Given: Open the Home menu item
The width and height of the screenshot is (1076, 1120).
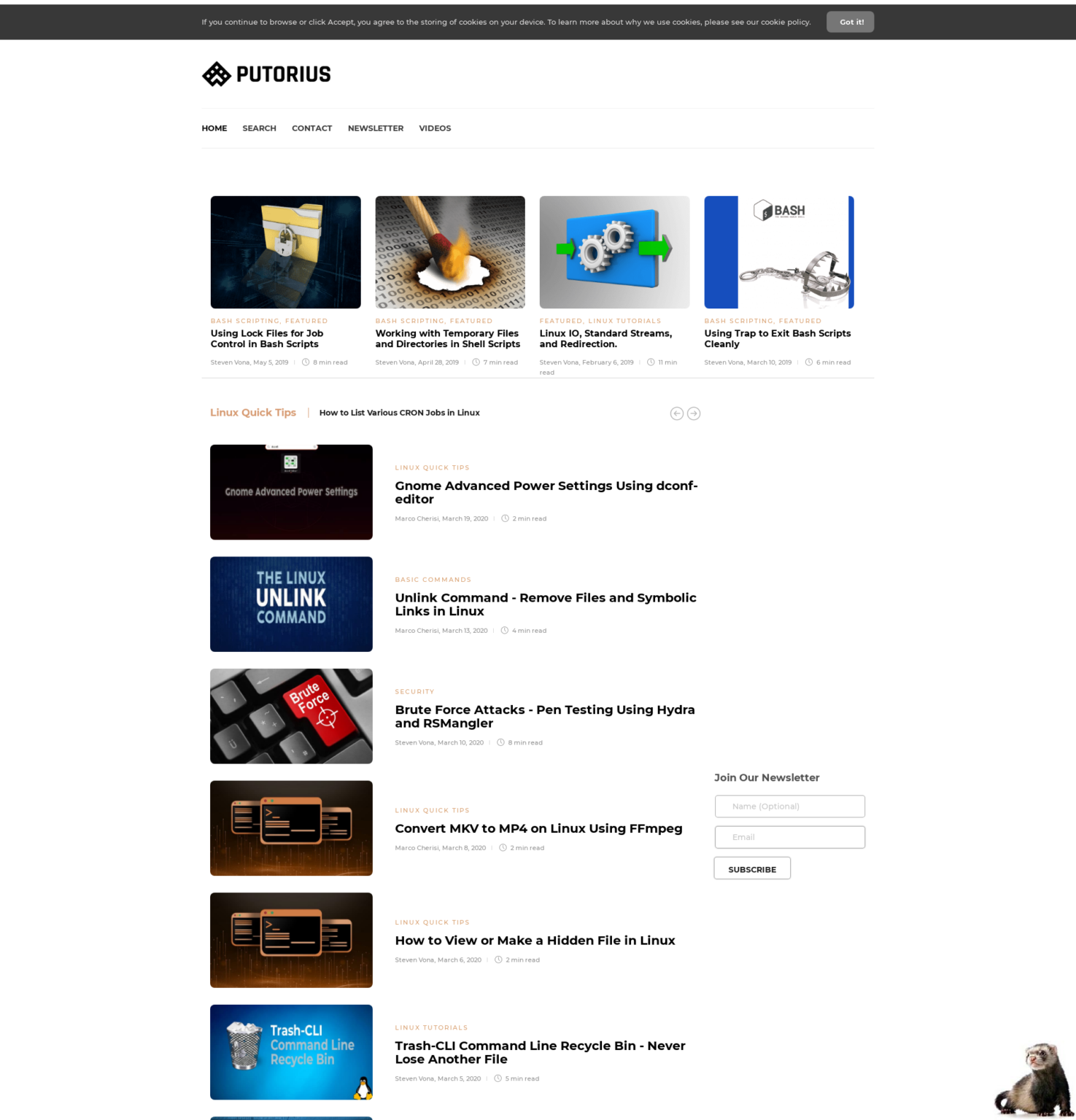Looking at the screenshot, I should (214, 128).
